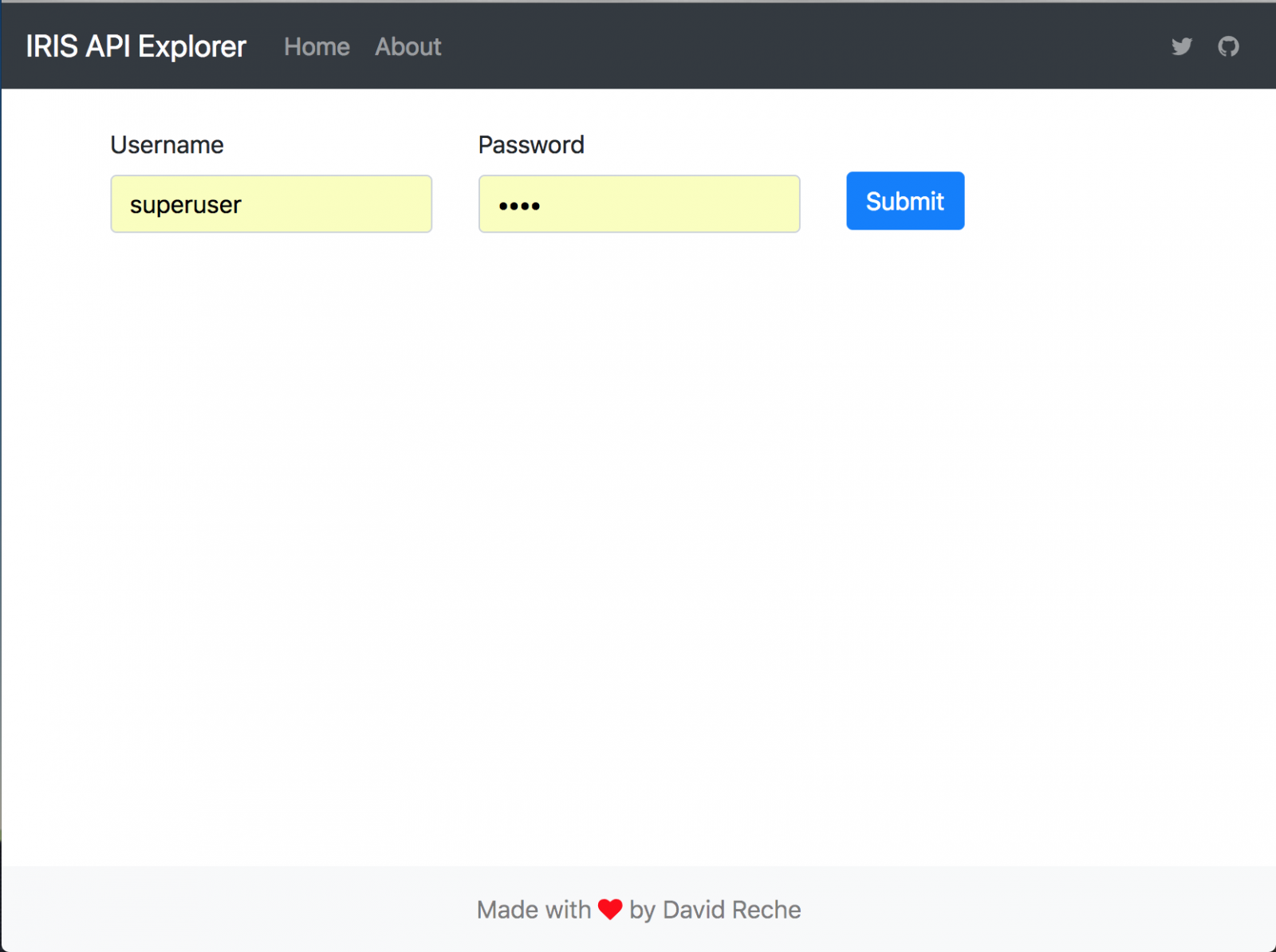The width and height of the screenshot is (1276, 952).
Task: Select the About nav link
Action: 408,47
